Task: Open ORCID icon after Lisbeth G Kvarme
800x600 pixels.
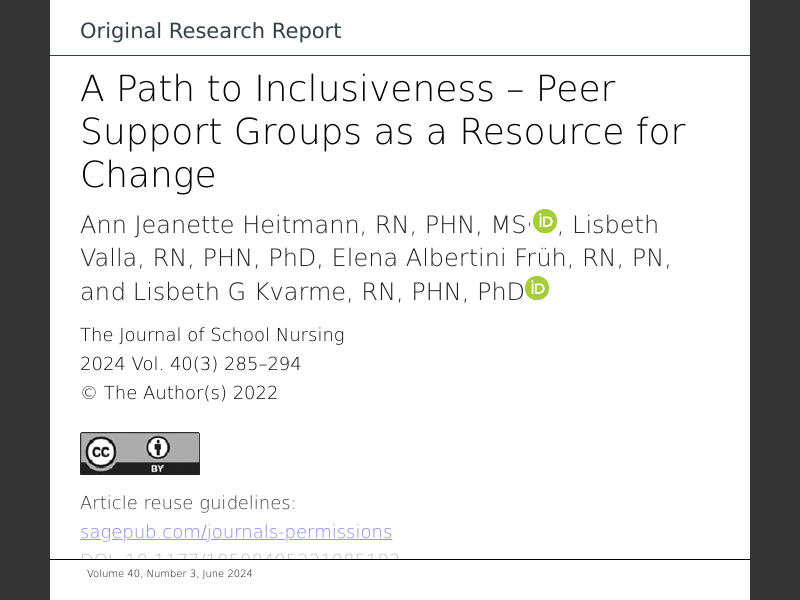Action: (x=538, y=289)
